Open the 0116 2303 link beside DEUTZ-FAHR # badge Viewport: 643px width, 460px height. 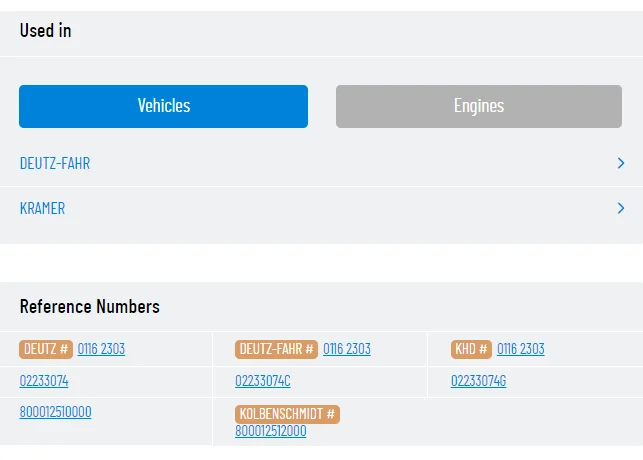click(347, 349)
